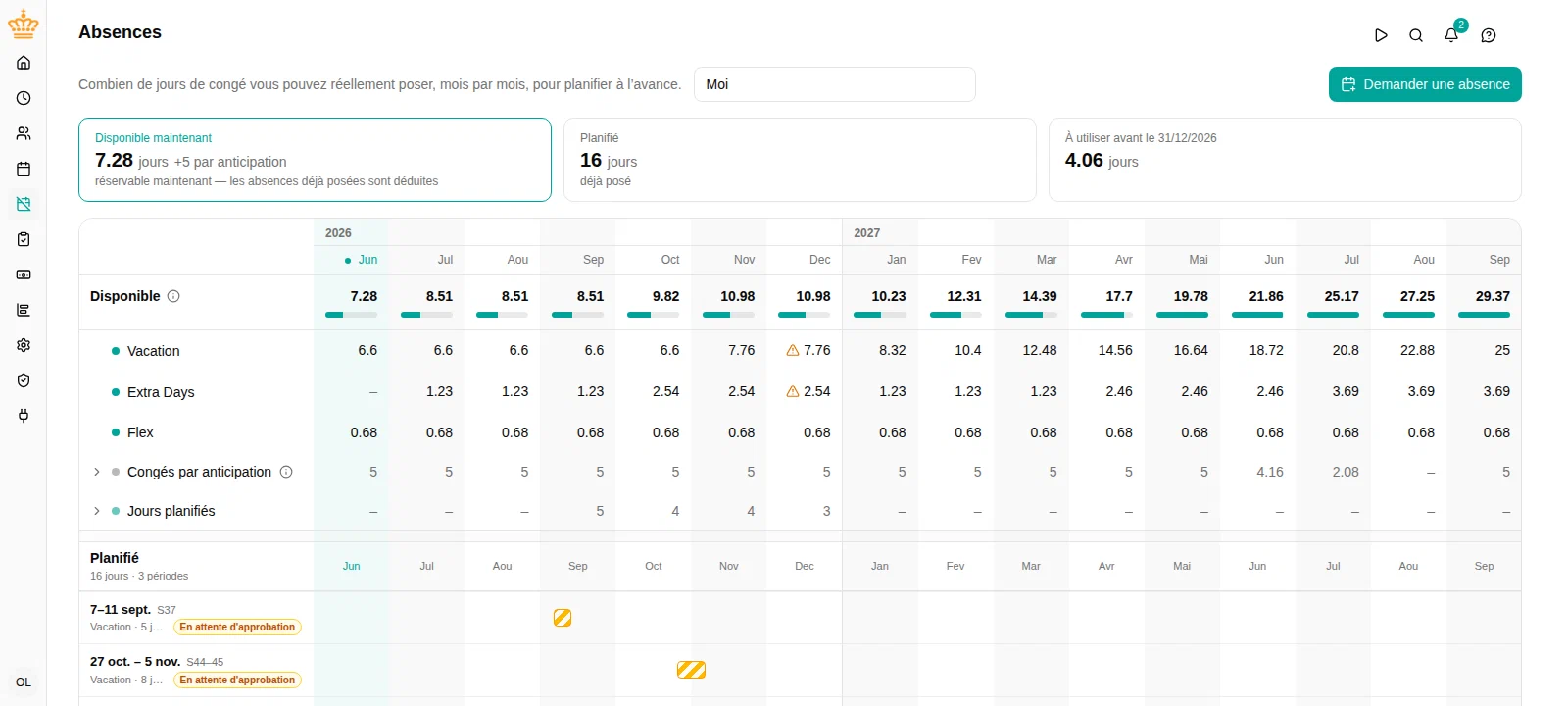The width and height of the screenshot is (1568, 706).
Task: Click the progress bar under 29.37
Action: [x=1484, y=315]
